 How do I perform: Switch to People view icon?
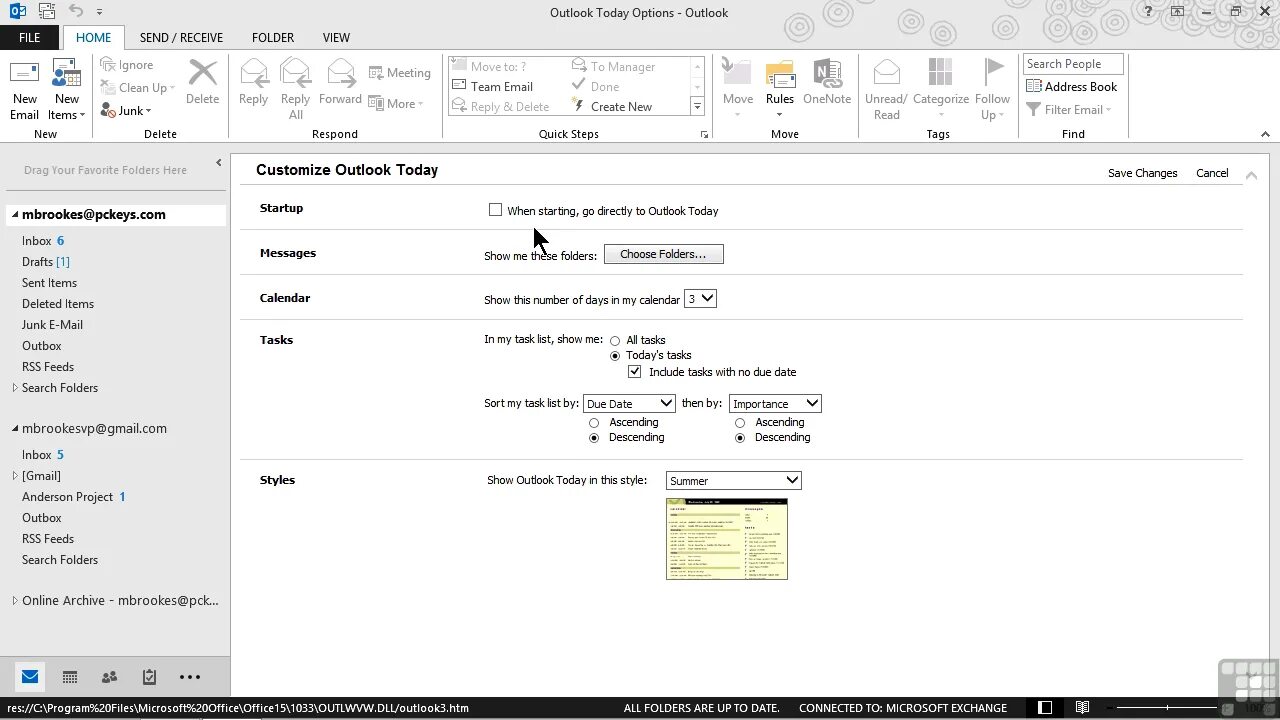pos(109,677)
